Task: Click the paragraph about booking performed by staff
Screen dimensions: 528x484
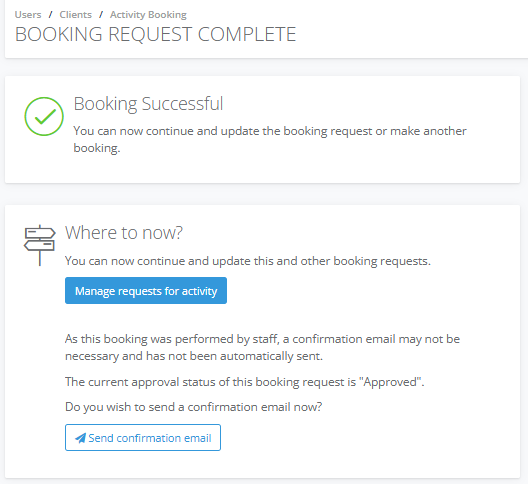Action: click(x=262, y=347)
